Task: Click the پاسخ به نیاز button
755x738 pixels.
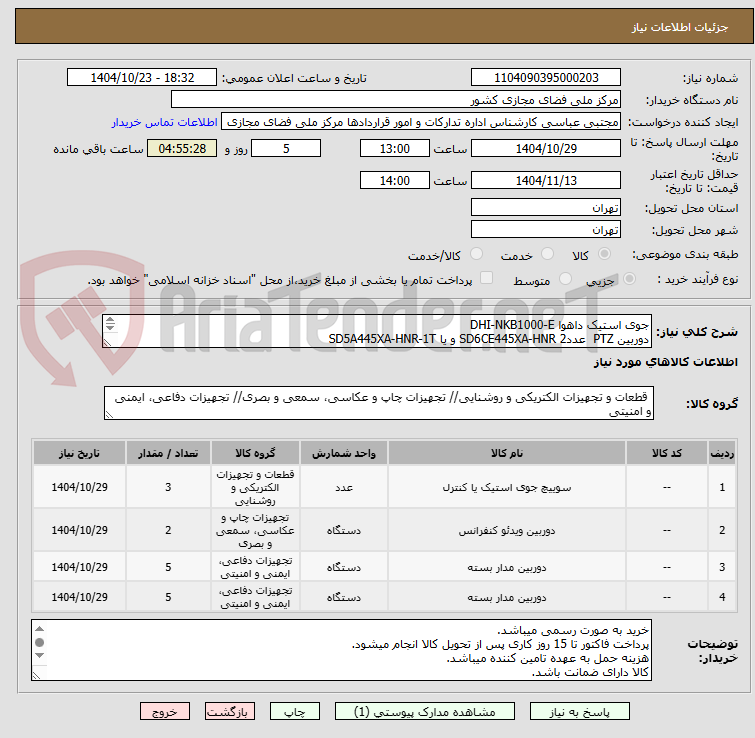Action: pos(579,712)
